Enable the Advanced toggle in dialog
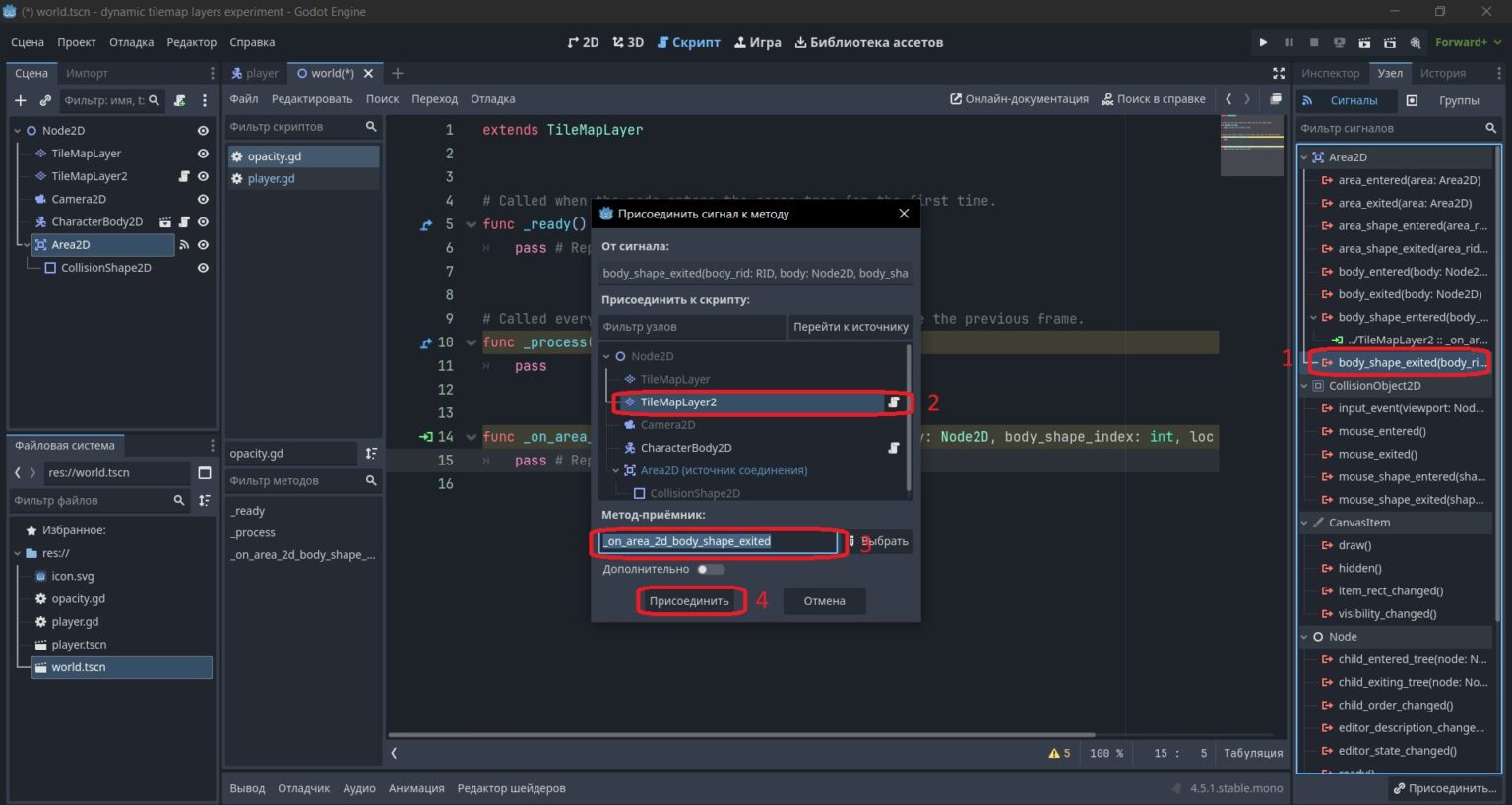 (x=710, y=569)
